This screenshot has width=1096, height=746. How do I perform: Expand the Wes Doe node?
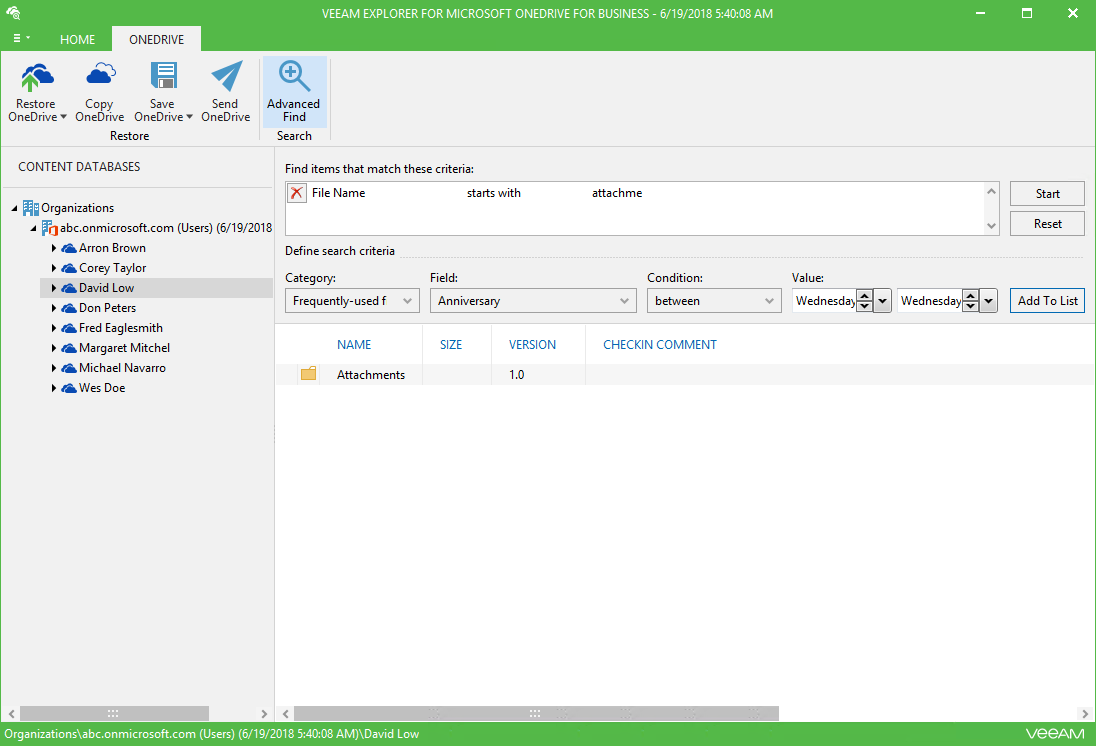click(x=53, y=388)
